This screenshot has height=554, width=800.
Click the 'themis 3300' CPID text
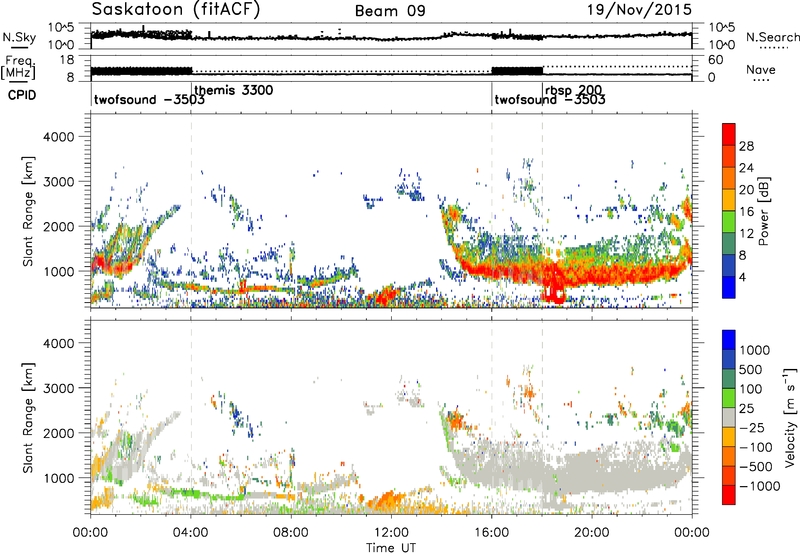[x=234, y=90]
